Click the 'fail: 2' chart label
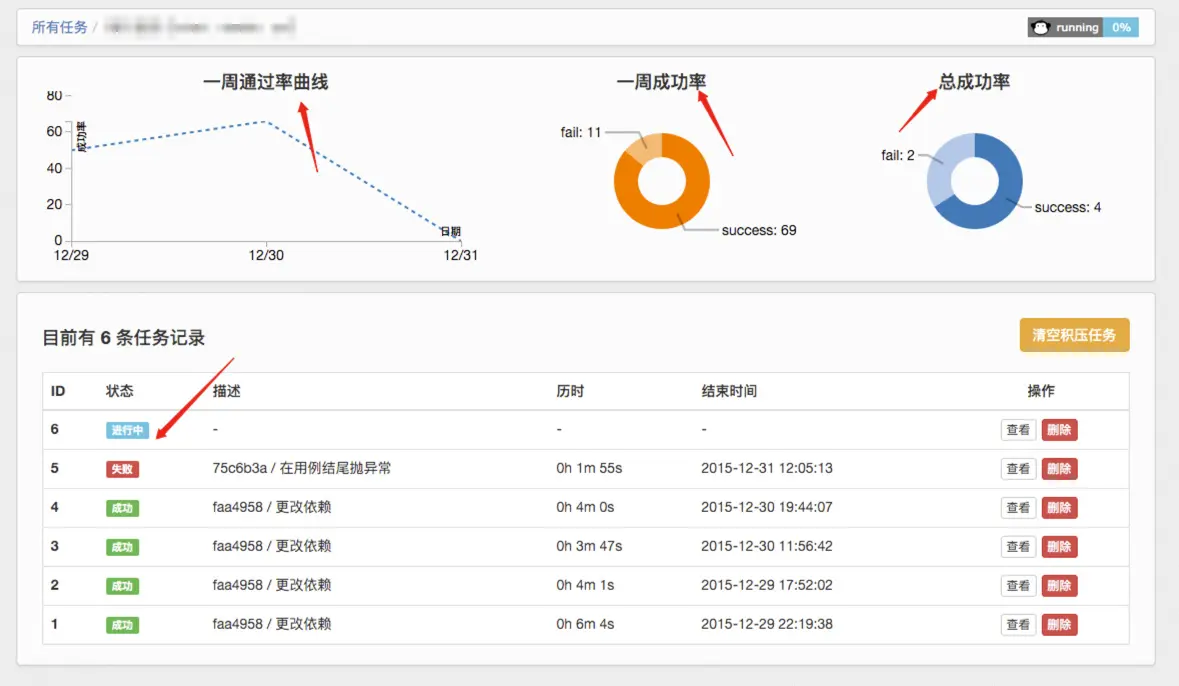 pos(898,155)
